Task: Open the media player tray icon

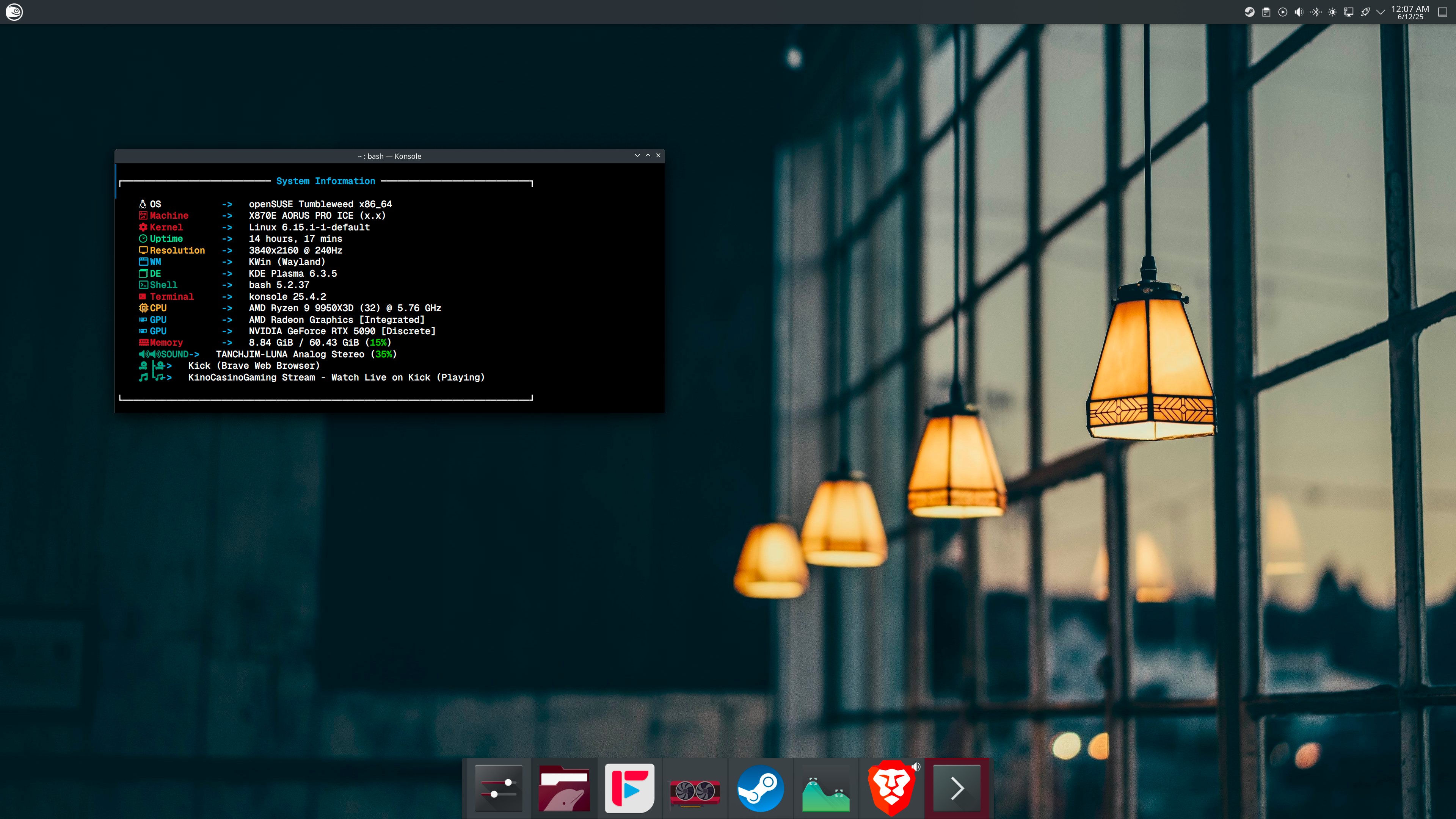Action: (1282, 12)
